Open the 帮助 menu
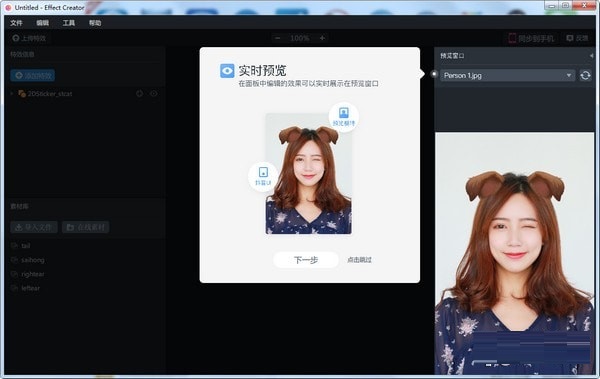Screen dimensions: 600x379 (95, 23)
